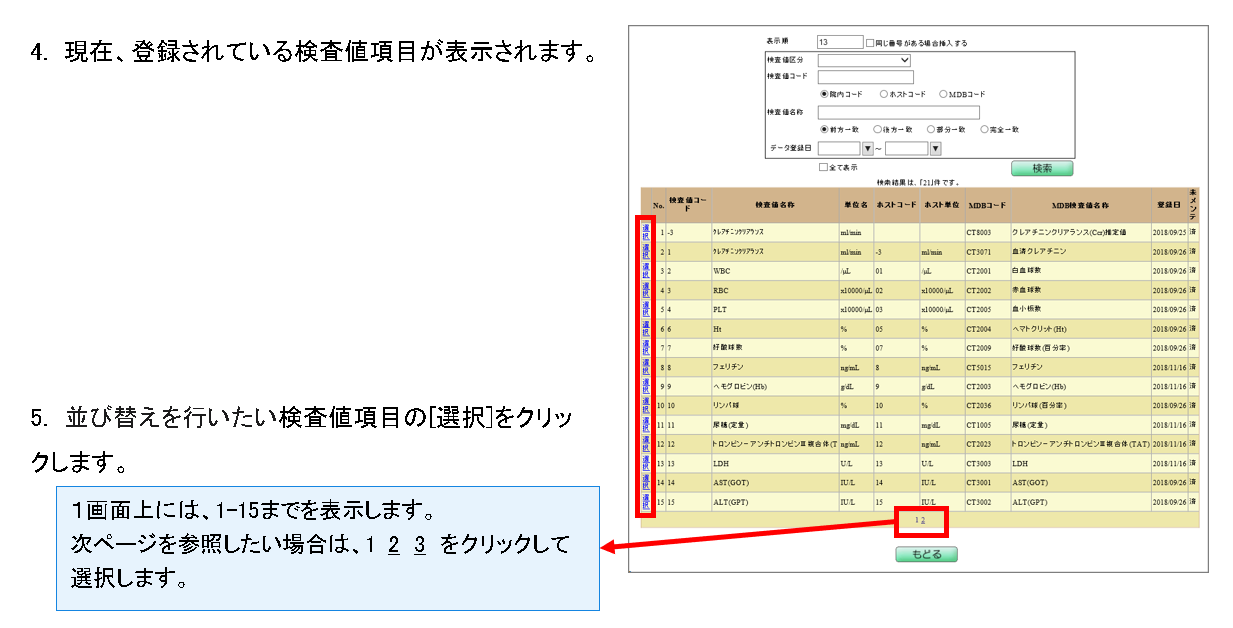Go to page 2 of results
The image size is (1233, 628).
[x=924, y=521]
